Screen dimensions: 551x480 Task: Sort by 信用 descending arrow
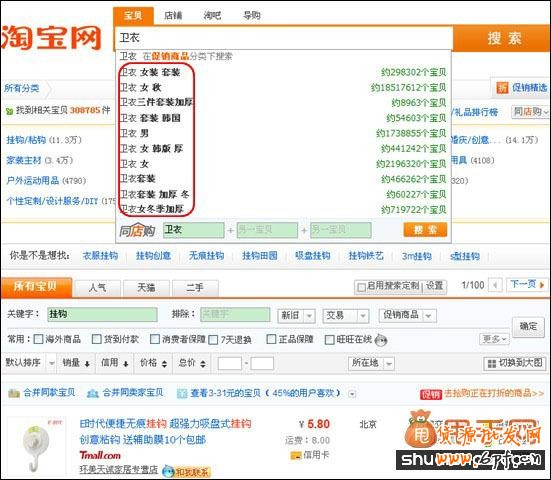coord(125,364)
